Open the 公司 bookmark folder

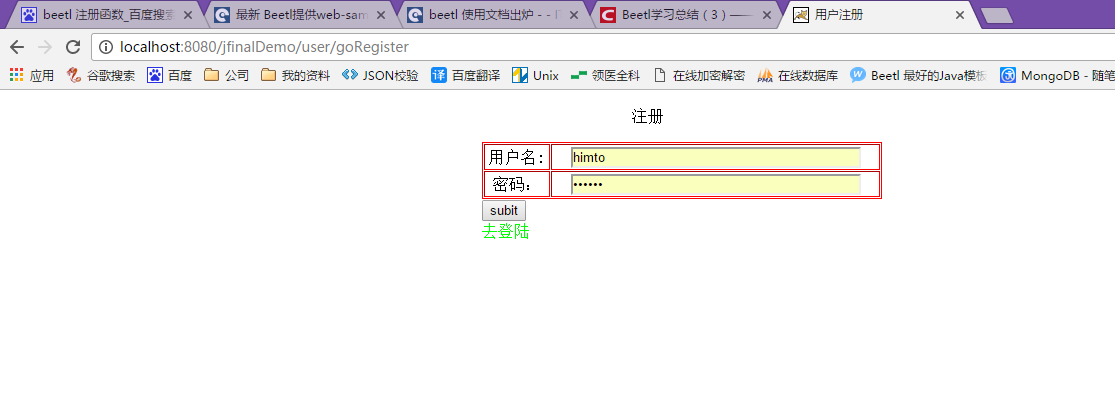(x=226, y=75)
